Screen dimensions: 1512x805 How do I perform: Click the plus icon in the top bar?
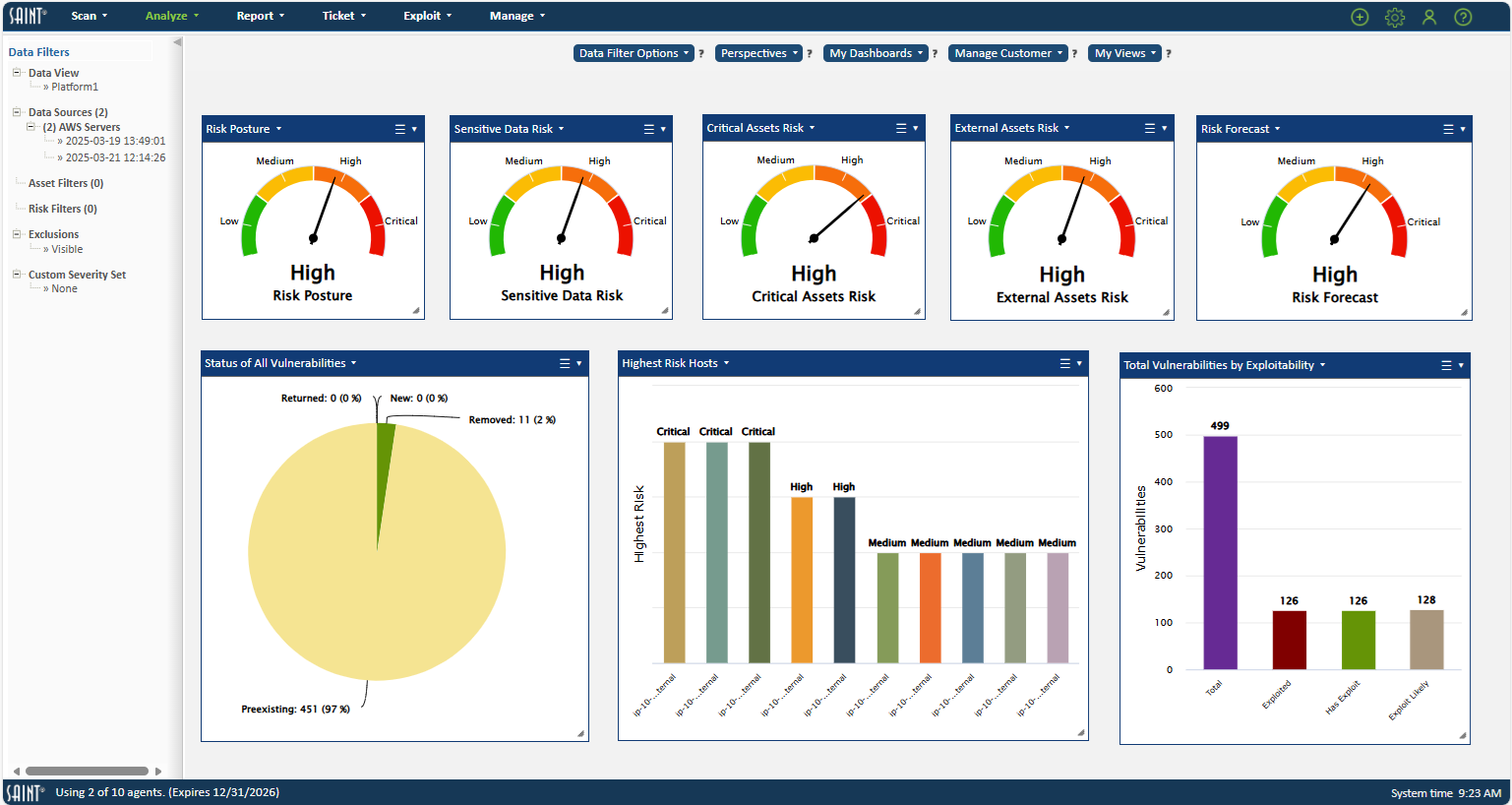coord(1359,17)
